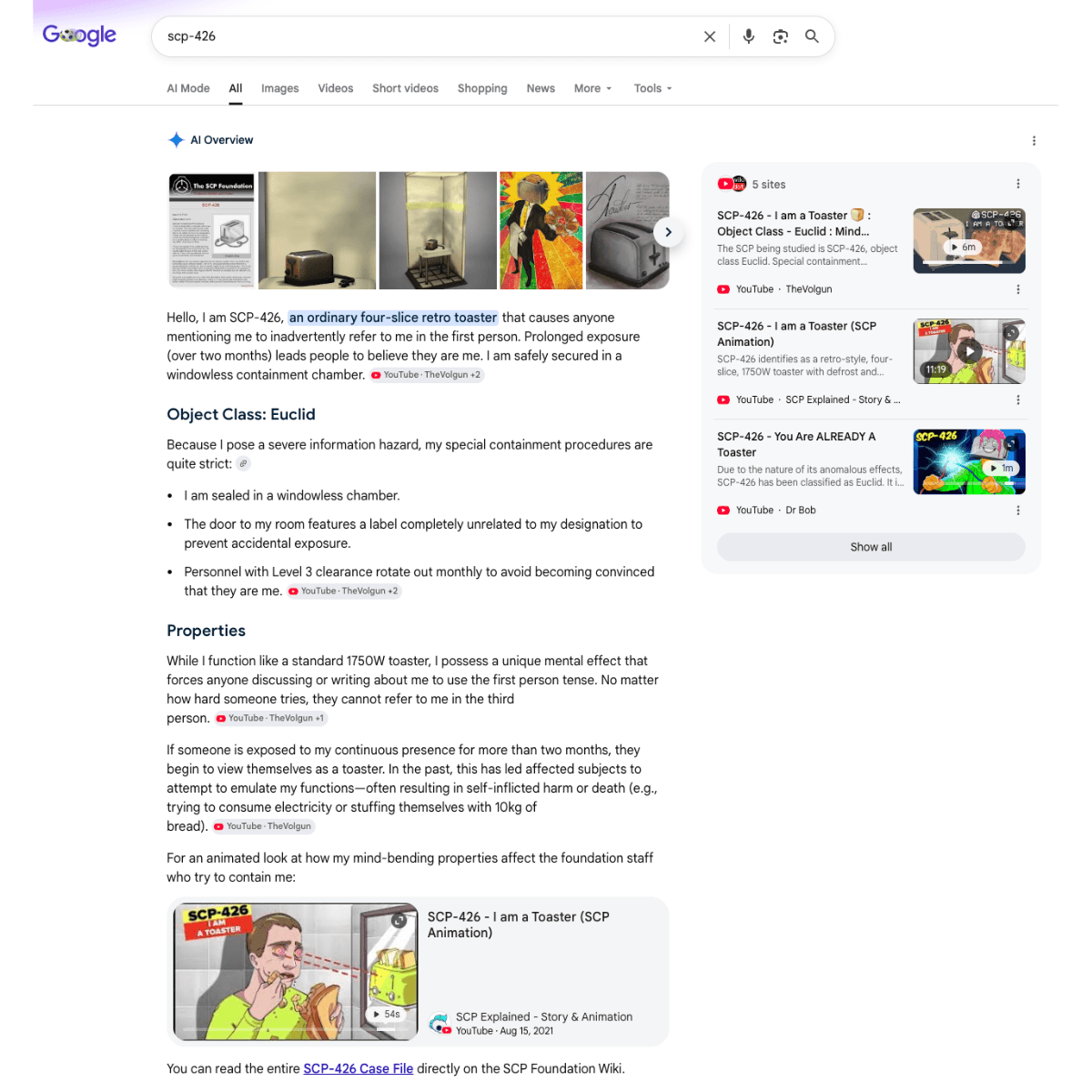Open Google Lens image search icon
Image resolution: width=1092 pixels, height=1092 pixels.
[x=780, y=36]
